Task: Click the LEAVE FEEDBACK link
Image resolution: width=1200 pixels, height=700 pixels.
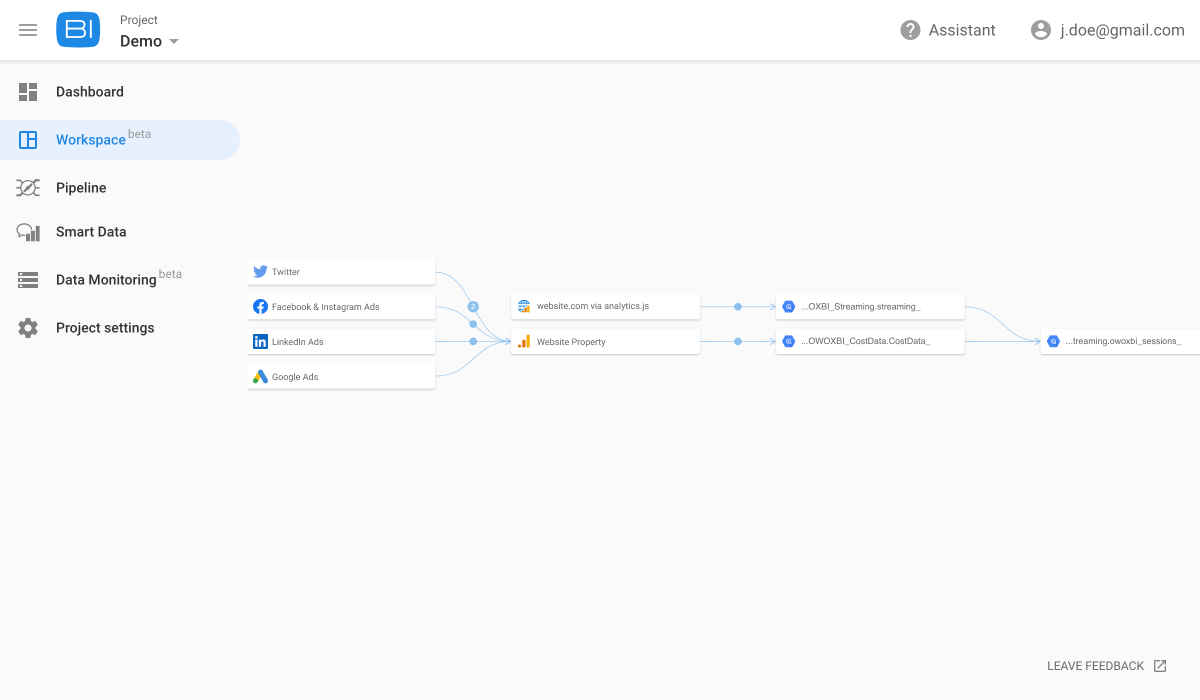Action: [x=1095, y=666]
